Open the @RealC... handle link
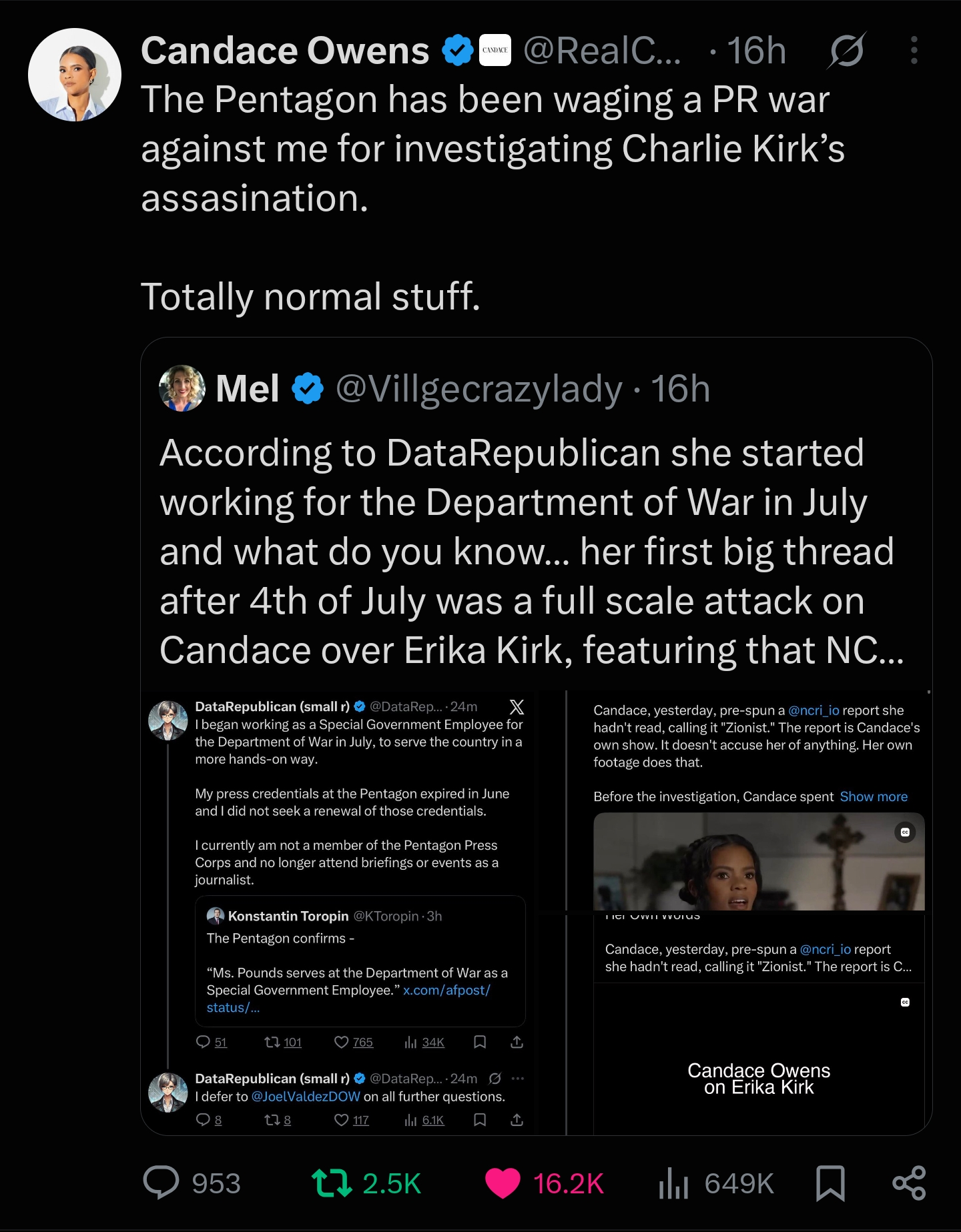The width and height of the screenshot is (961, 1232). click(602, 51)
